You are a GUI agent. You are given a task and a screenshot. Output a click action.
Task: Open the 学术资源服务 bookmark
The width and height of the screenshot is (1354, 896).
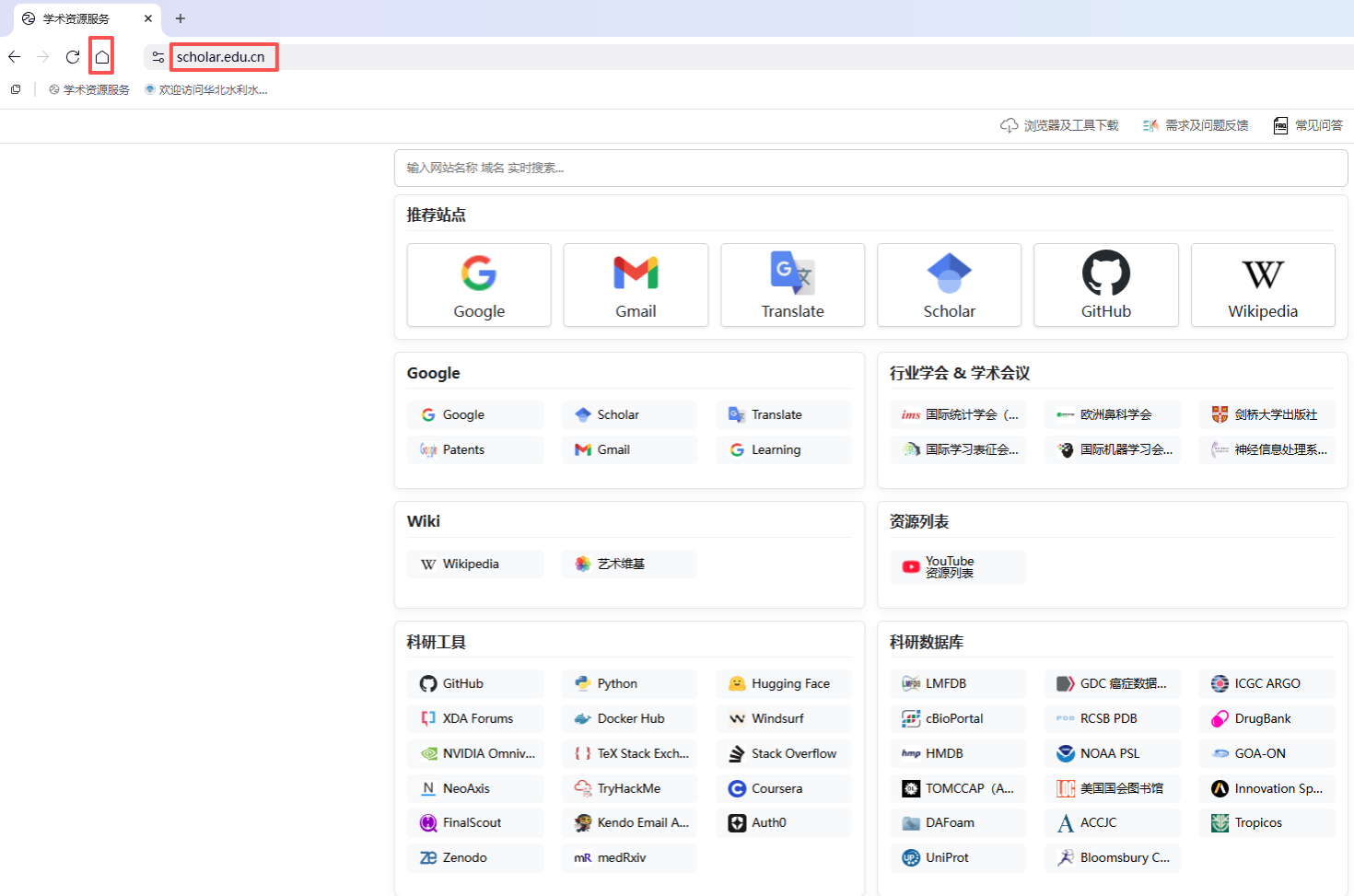[x=89, y=89]
